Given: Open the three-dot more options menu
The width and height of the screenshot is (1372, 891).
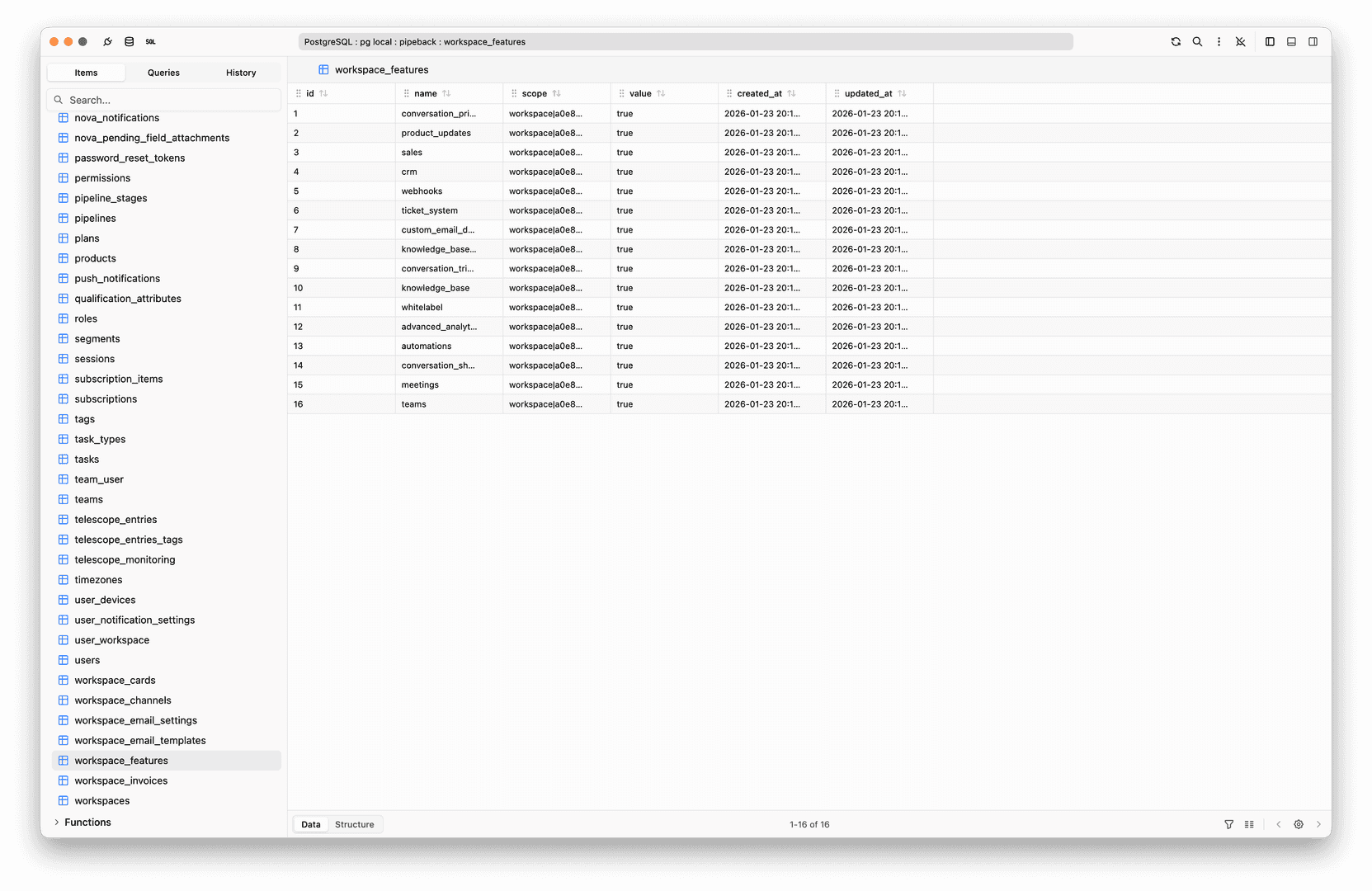Looking at the screenshot, I should click(x=1219, y=42).
